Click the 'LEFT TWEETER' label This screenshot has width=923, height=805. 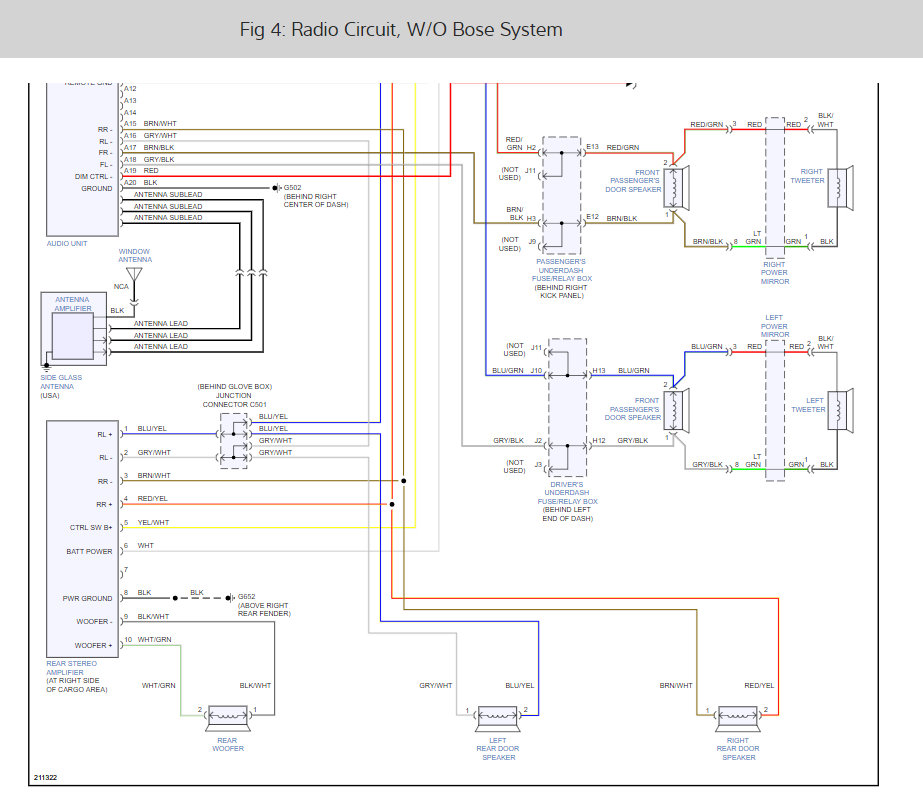[x=808, y=405]
